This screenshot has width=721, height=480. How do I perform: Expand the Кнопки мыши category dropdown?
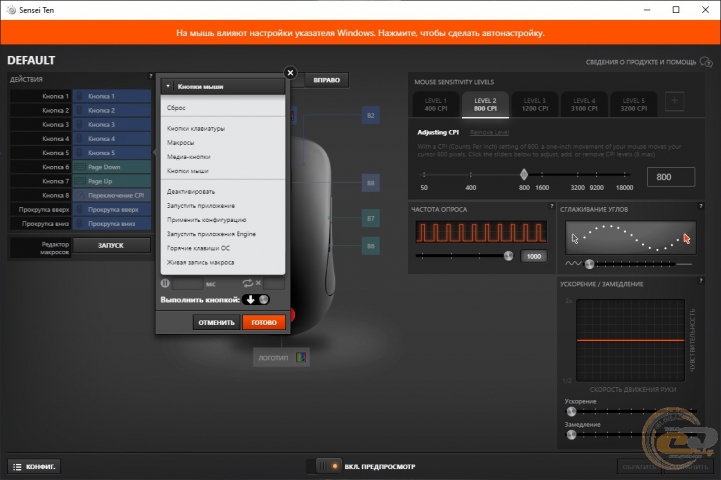point(223,86)
